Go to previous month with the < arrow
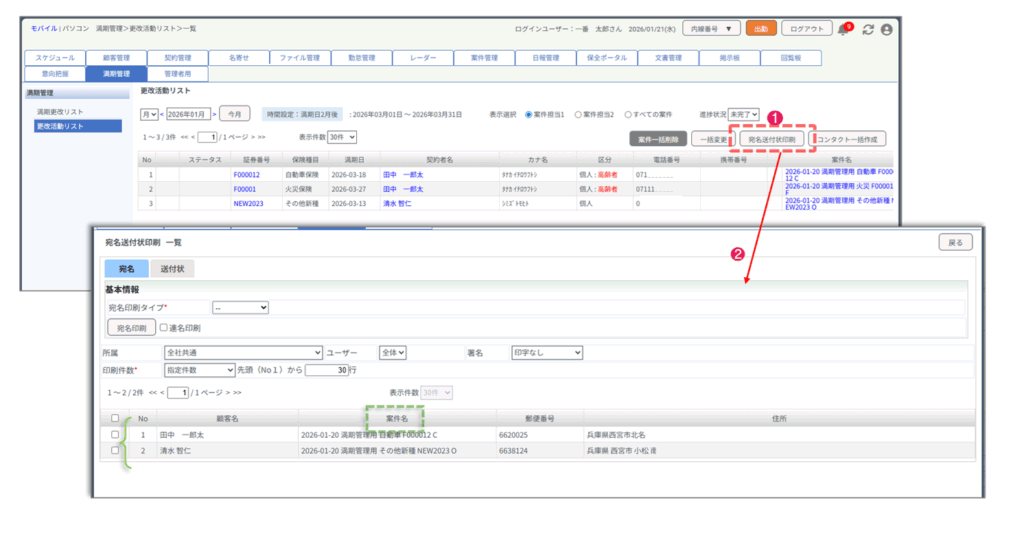The height and width of the screenshot is (538, 1024). coord(162,114)
